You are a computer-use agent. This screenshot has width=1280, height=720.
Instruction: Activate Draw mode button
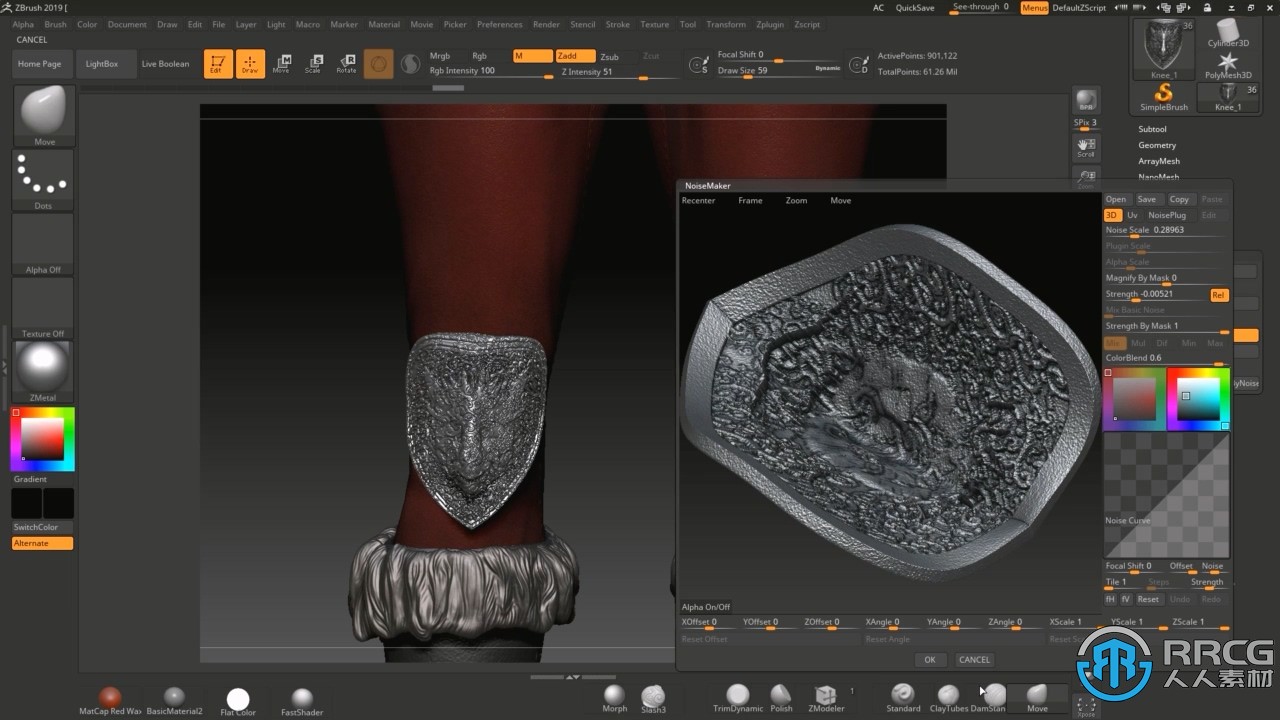[250, 64]
